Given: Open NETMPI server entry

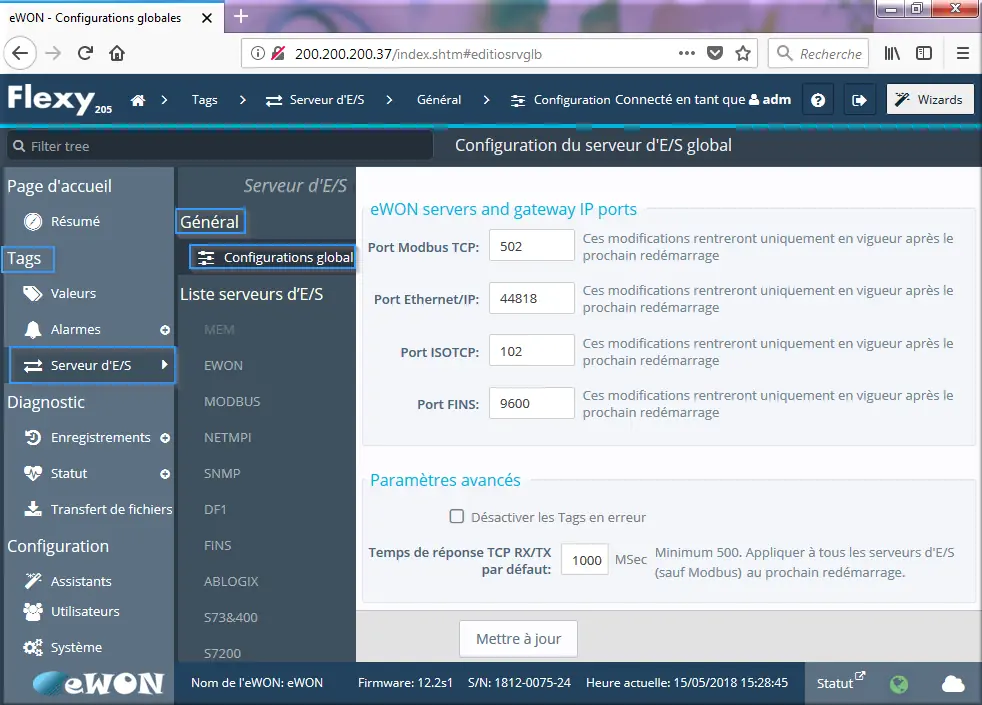Looking at the screenshot, I should click(x=227, y=438).
